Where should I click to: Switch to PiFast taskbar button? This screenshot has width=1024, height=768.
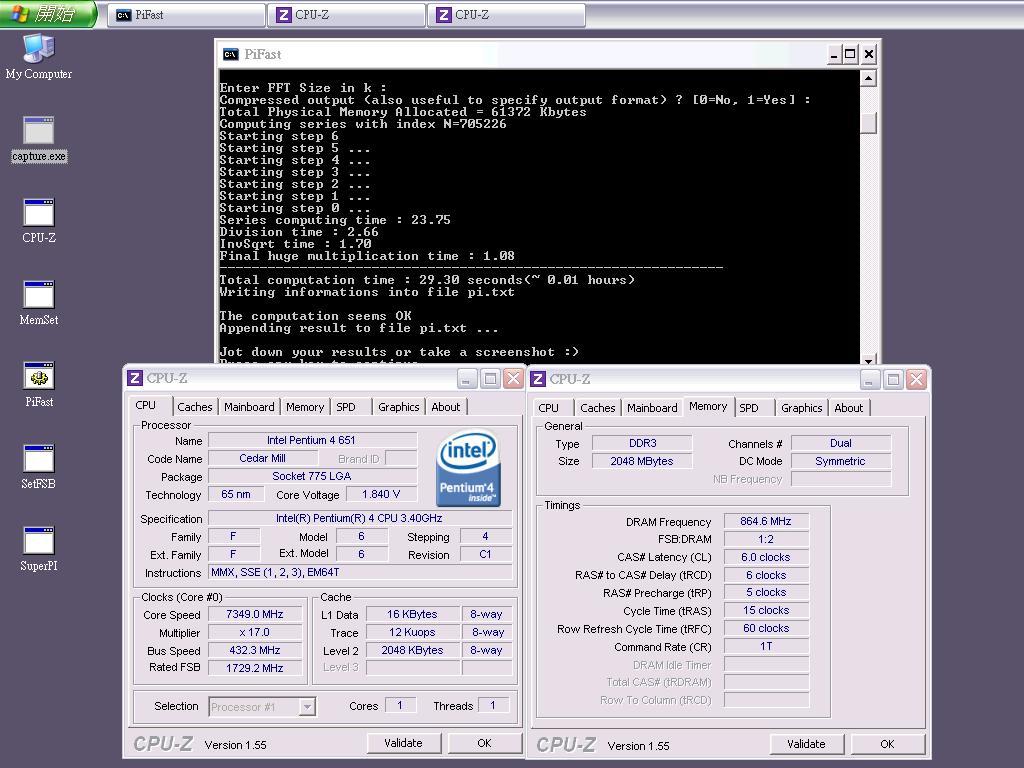click(x=186, y=15)
